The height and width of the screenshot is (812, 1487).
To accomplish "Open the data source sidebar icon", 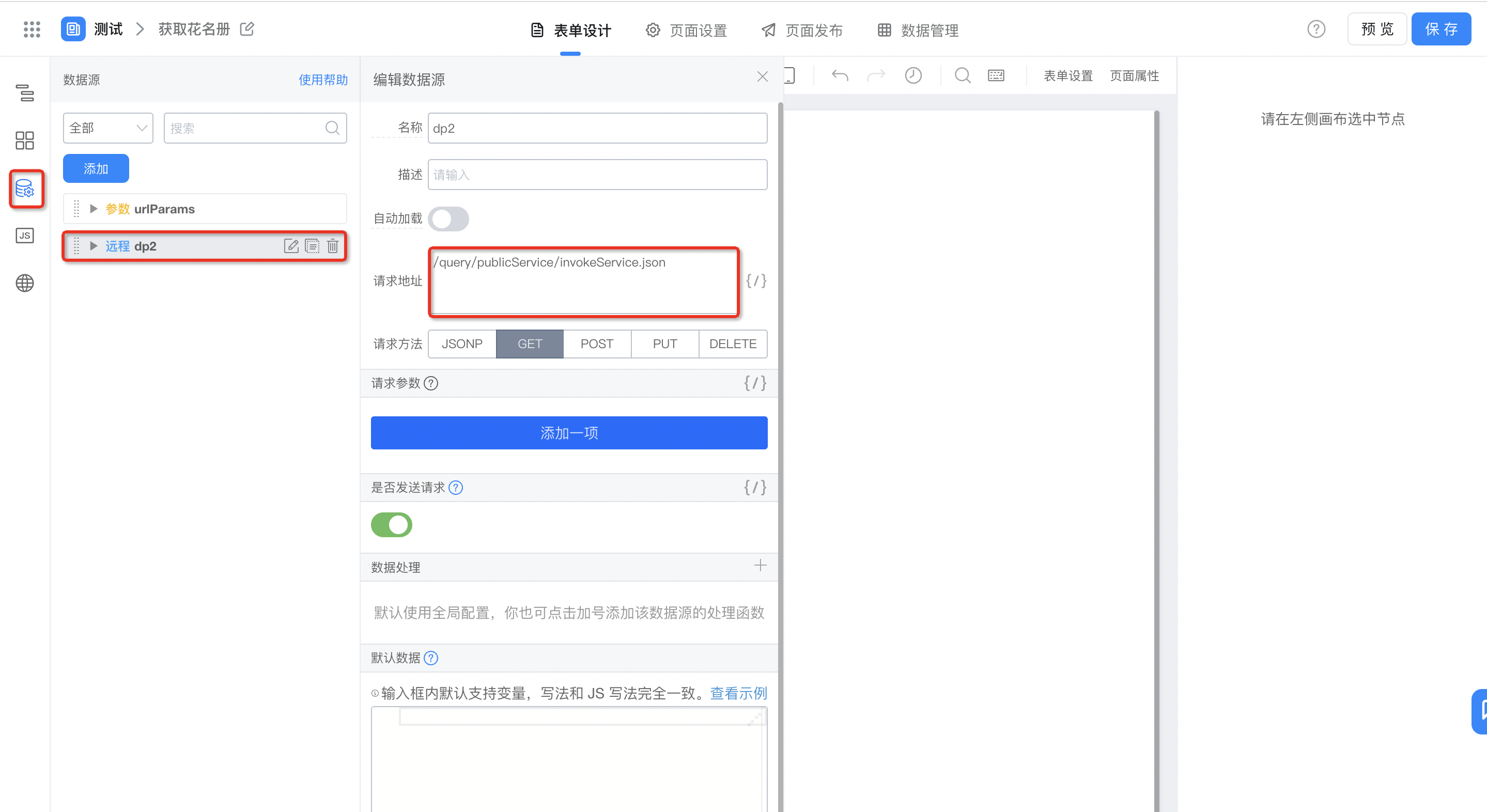I will point(25,188).
